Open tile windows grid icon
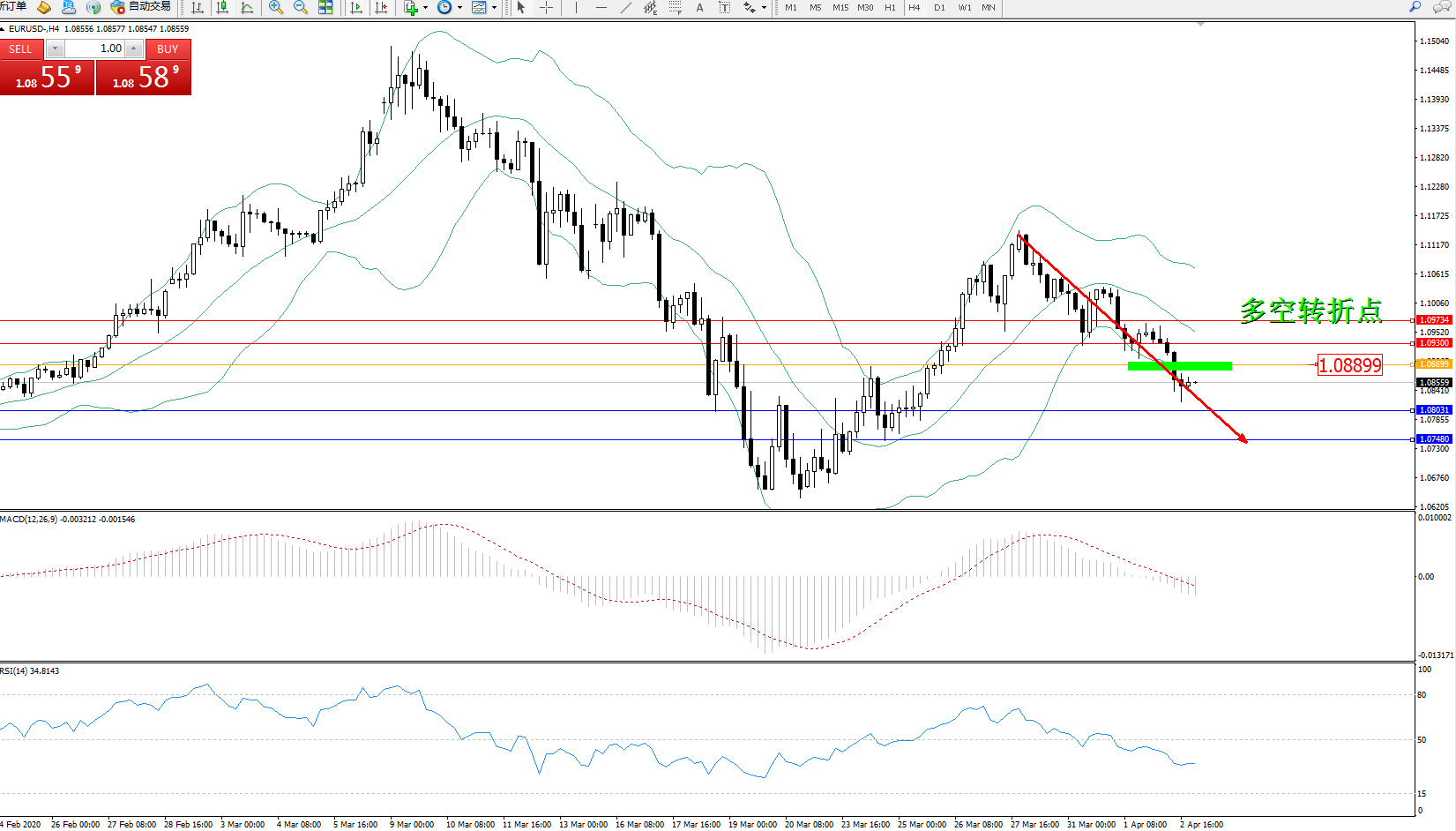 pos(325,8)
